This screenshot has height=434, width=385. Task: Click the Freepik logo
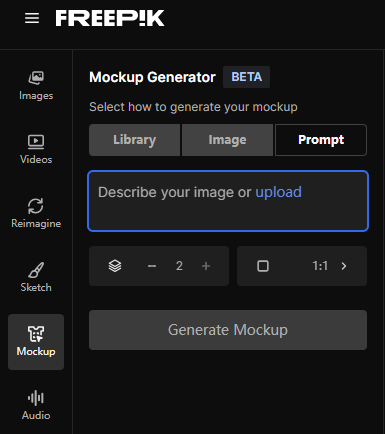coord(110,18)
